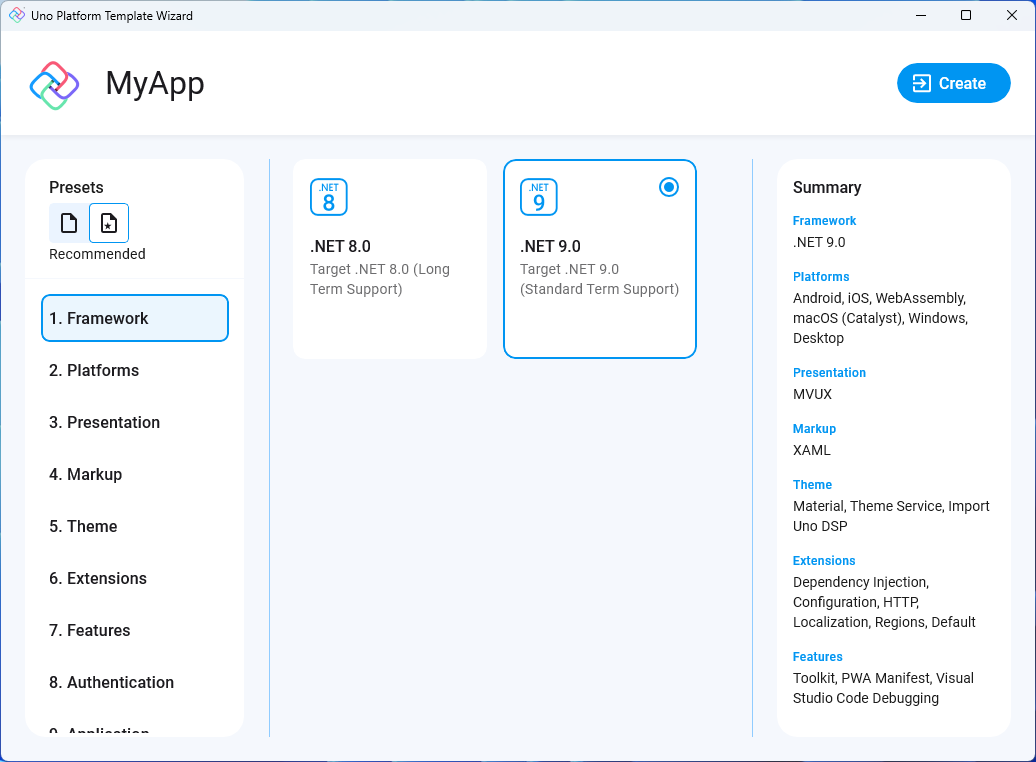Image resolution: width=1036 pixels, height=762 pixels.
Task: Go to the Markup step
Action: point(86,474)
